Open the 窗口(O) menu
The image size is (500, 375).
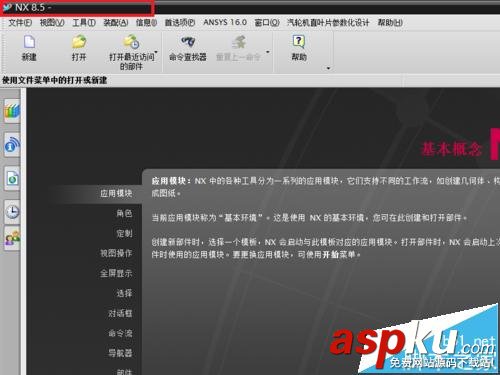coord(267,23)
